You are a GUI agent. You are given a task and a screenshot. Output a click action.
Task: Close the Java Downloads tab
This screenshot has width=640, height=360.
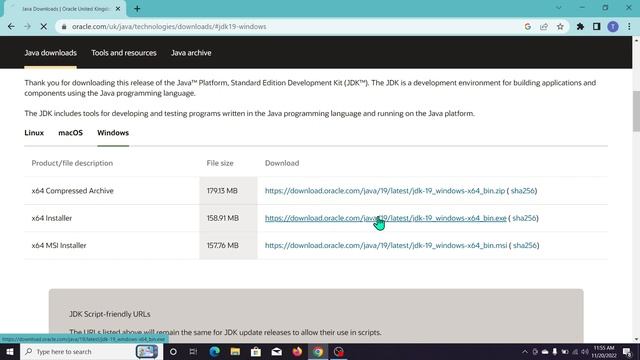coord(118,9)
